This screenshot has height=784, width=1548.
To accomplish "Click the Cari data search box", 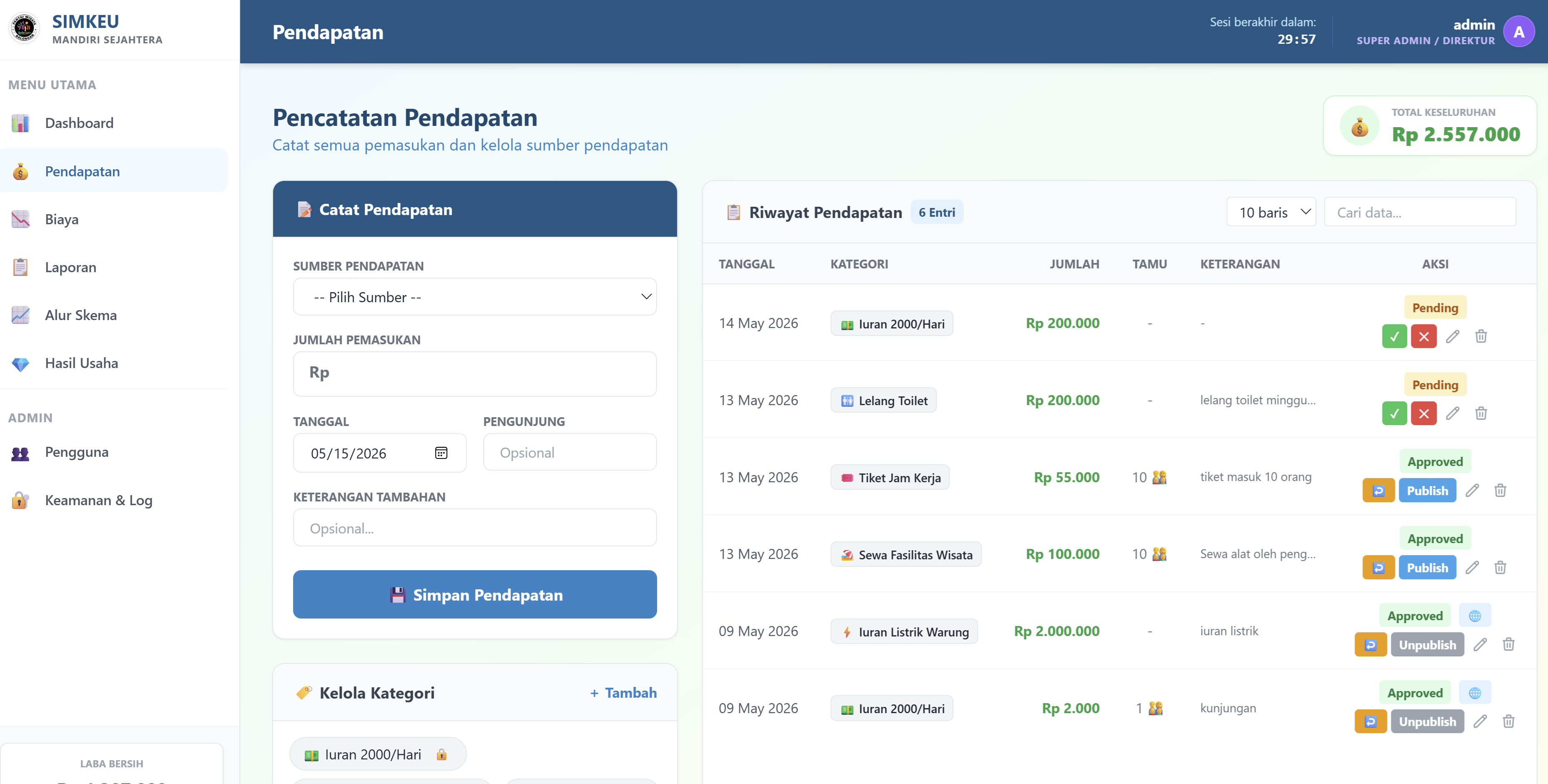I will [1420, 212].
